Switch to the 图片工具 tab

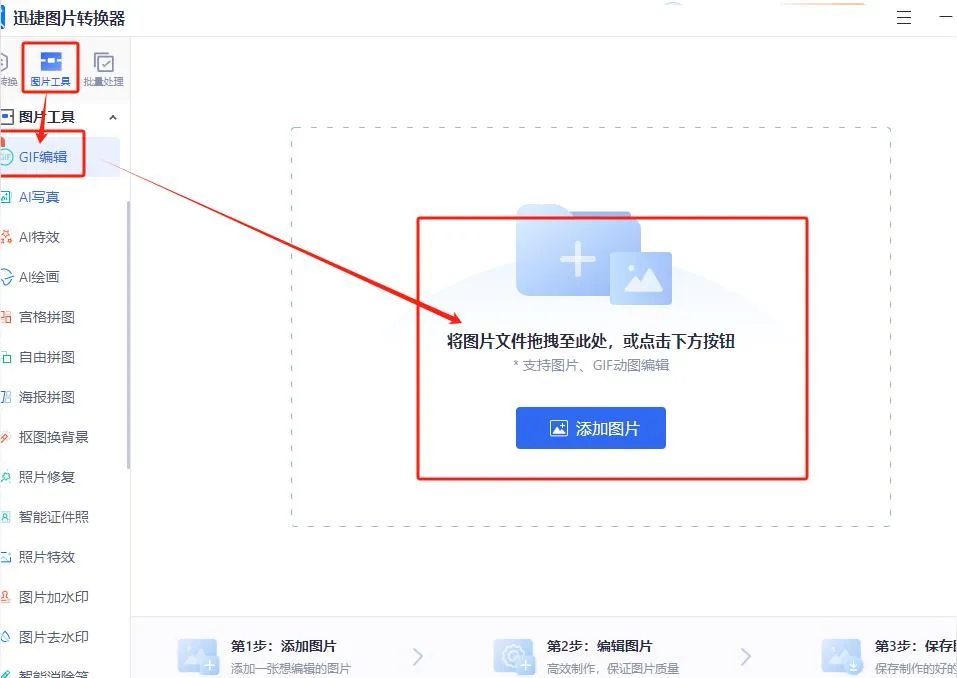pyautogui.click(x=50, y=68)
